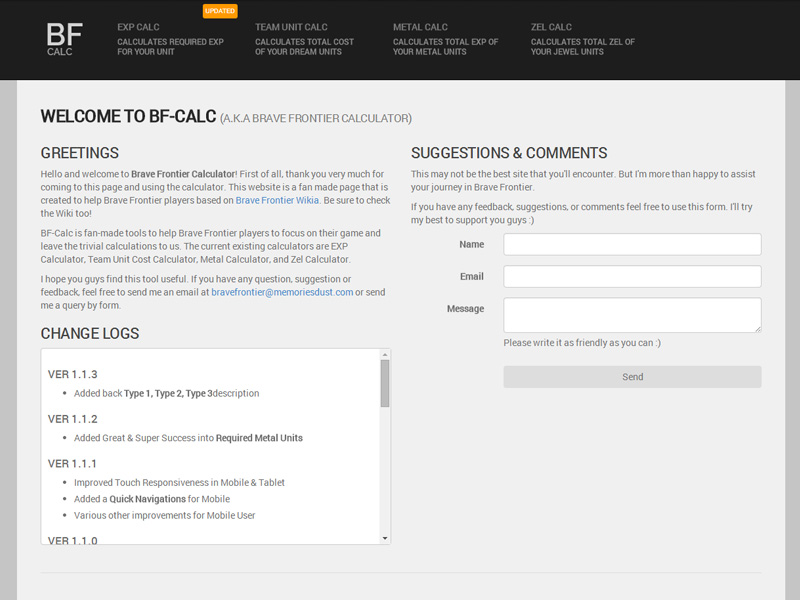The height and width of the screenshot is (600, 800).
Task: Grab the Message box resize handle
Action: [757, 328]
